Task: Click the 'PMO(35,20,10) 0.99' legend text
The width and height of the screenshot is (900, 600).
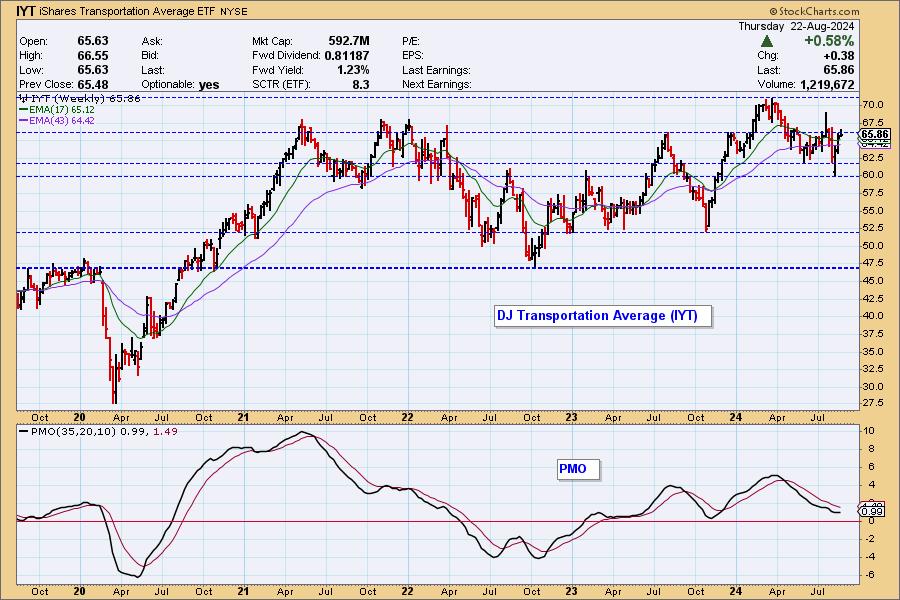Action: (x=90, y=431)
